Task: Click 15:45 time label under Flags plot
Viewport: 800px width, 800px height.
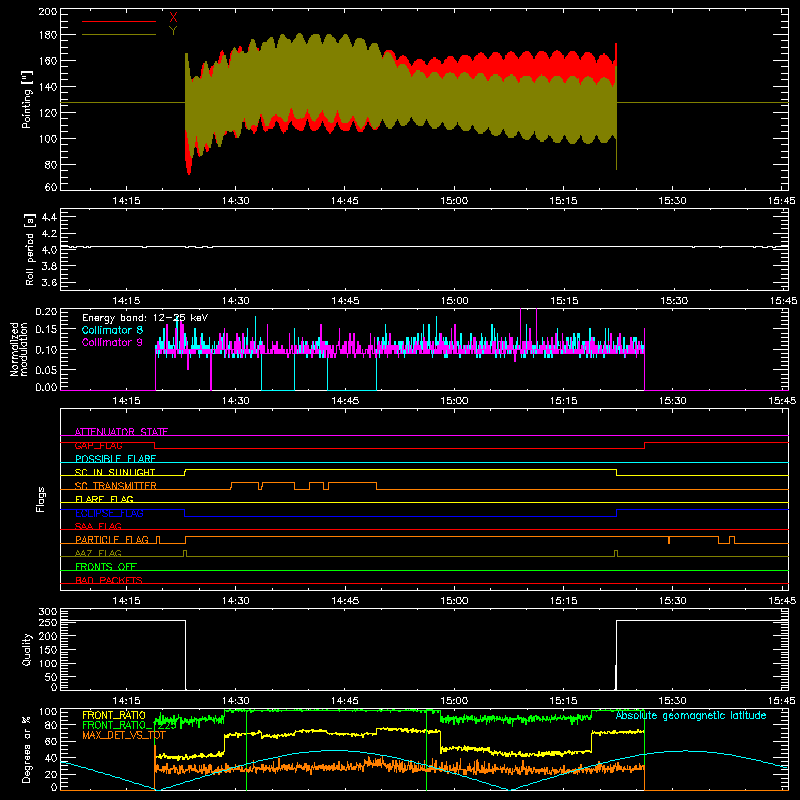Action: click(782, 601)
